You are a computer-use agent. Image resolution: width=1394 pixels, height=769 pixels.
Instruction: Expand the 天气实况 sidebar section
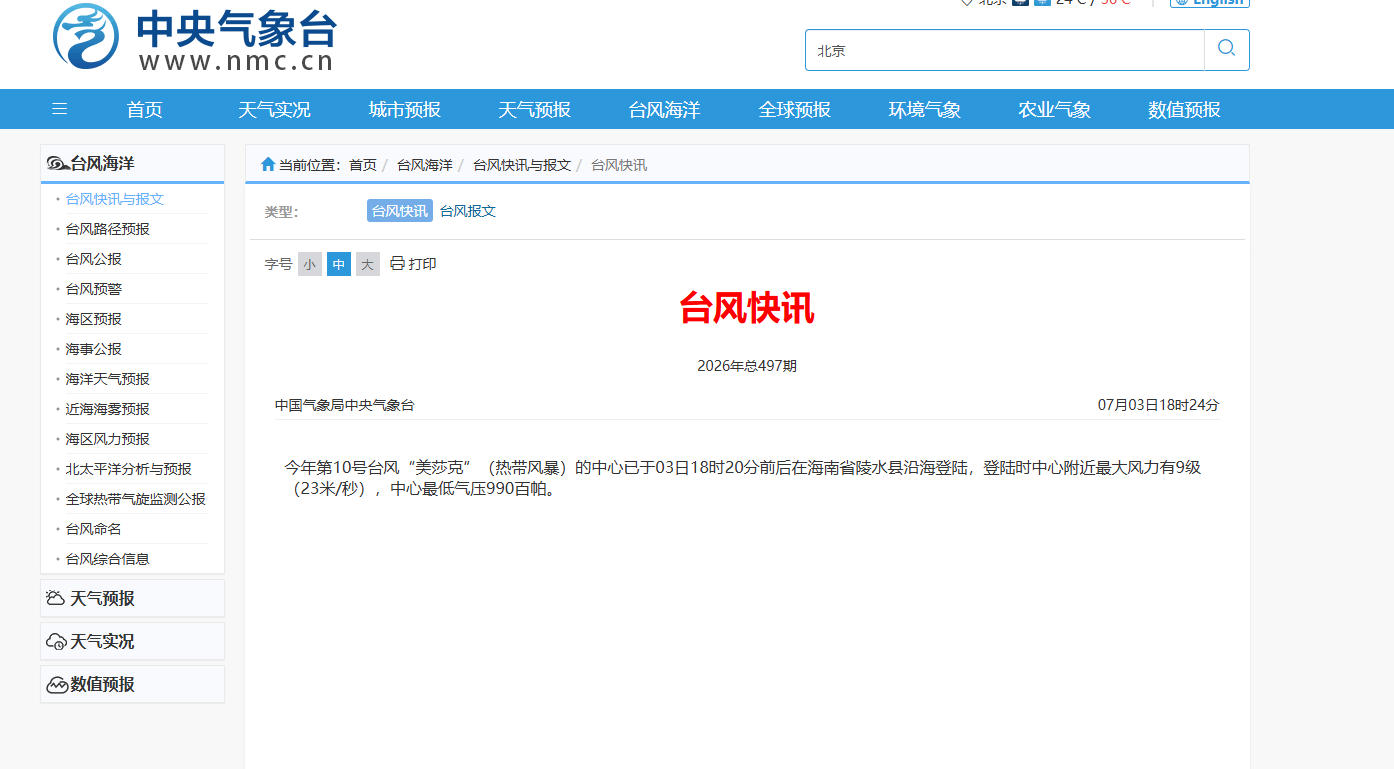point(132,641)
